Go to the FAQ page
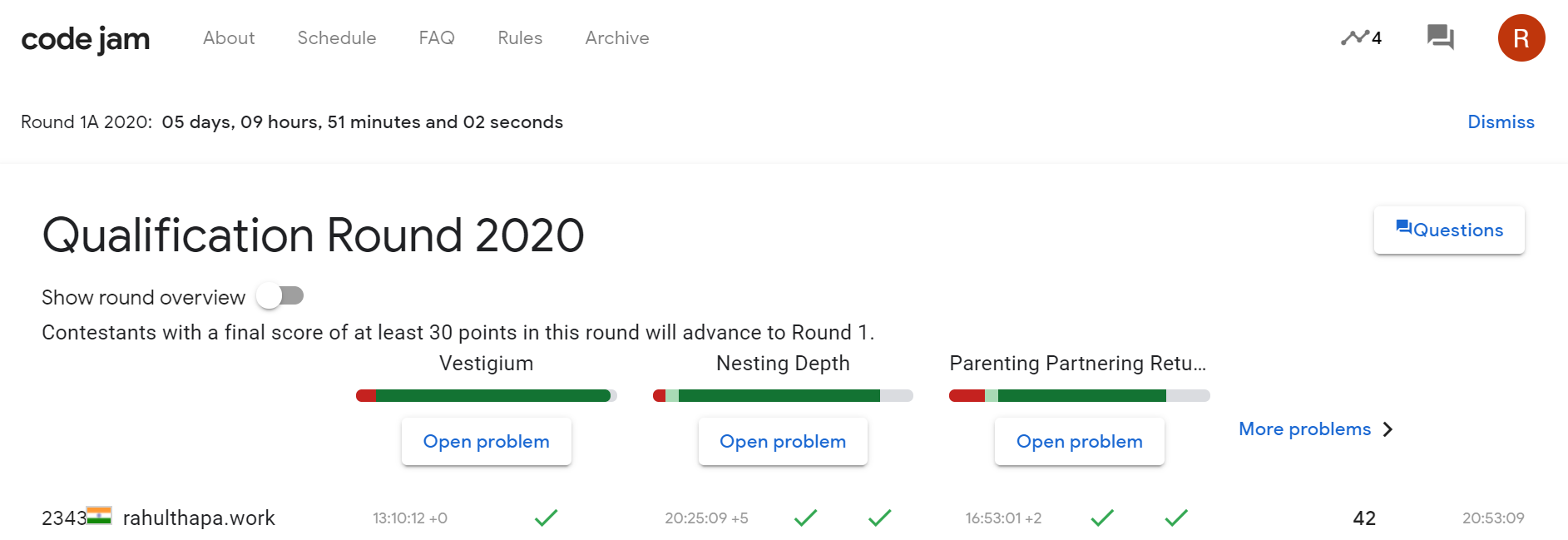1568x540 pixels. coord(437,38)
